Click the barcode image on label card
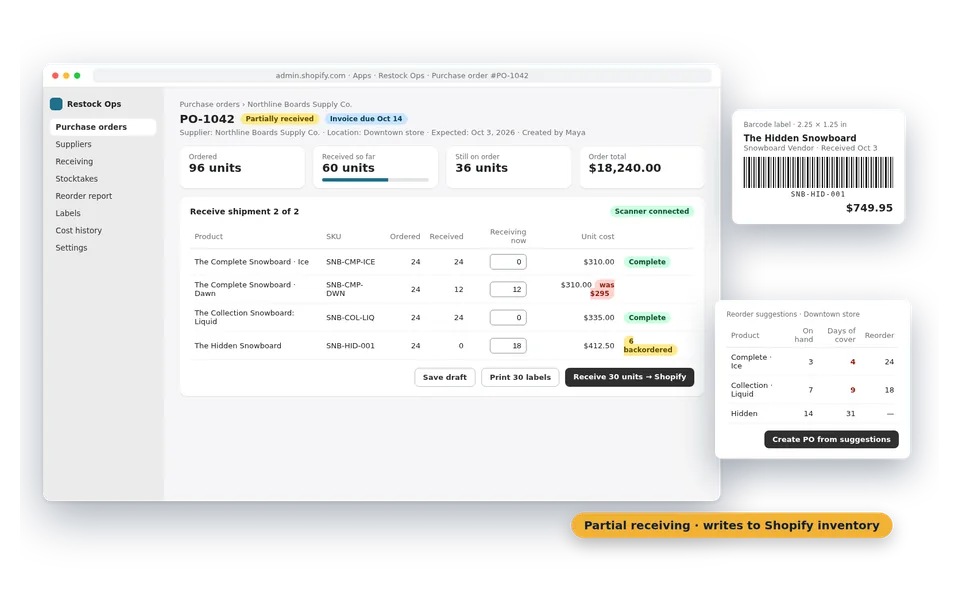The height and width of the screenshot is (600, 960). point(818,172)
